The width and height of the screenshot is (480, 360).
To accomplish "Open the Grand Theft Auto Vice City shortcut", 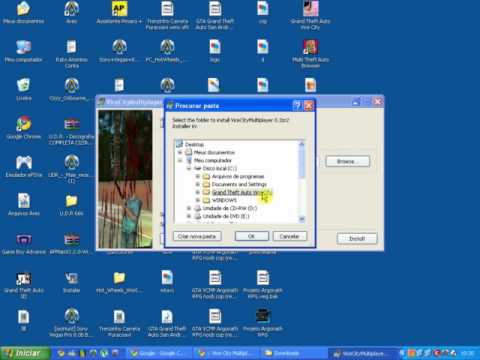I will tap(310, 15).
